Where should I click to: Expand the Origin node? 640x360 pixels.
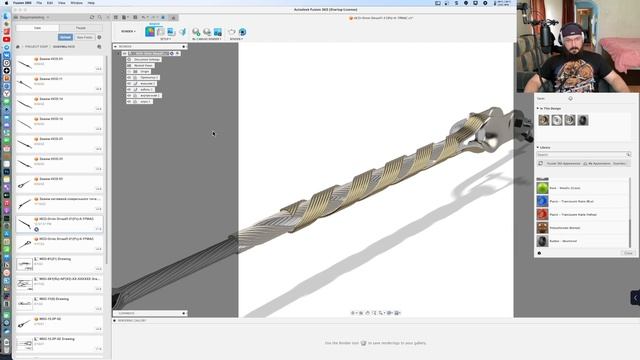124,71
